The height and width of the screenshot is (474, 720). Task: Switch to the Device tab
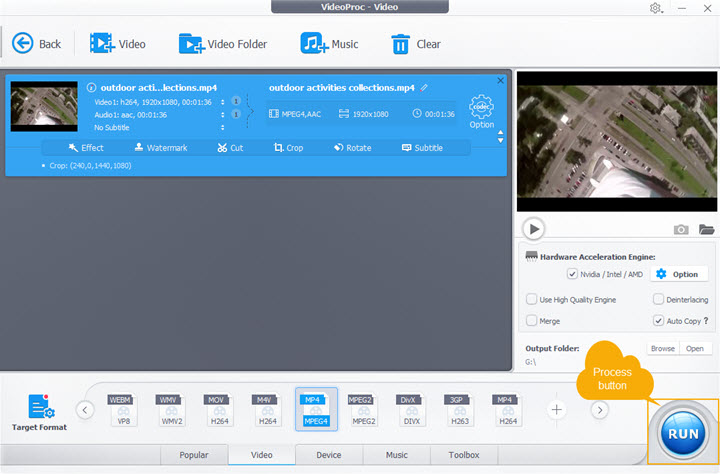tap(328, 455)
